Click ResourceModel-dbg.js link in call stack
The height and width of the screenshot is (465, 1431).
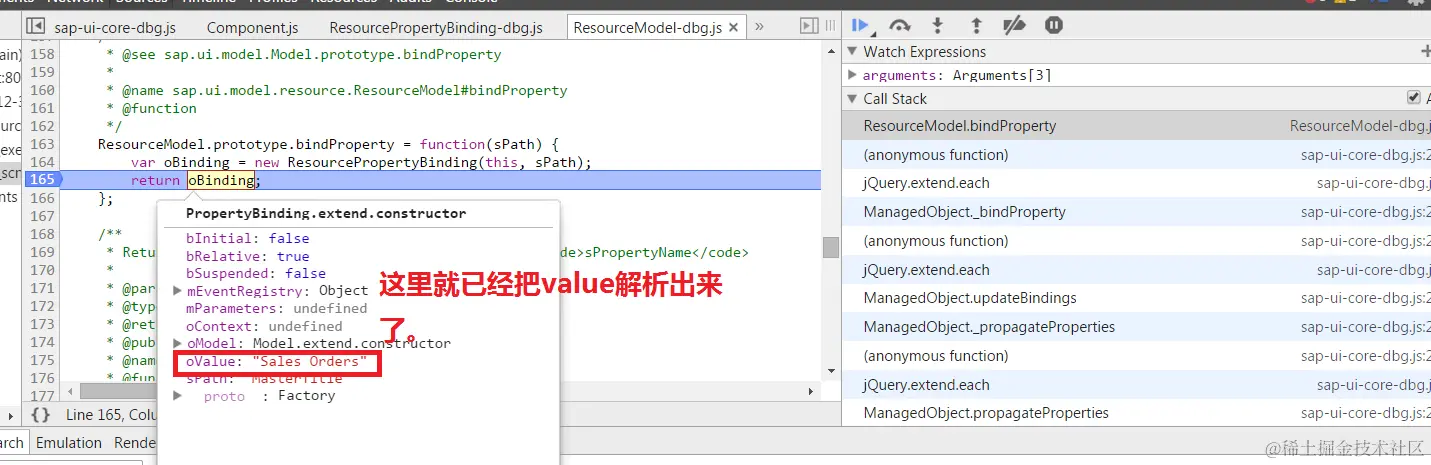pos(1360,126)
